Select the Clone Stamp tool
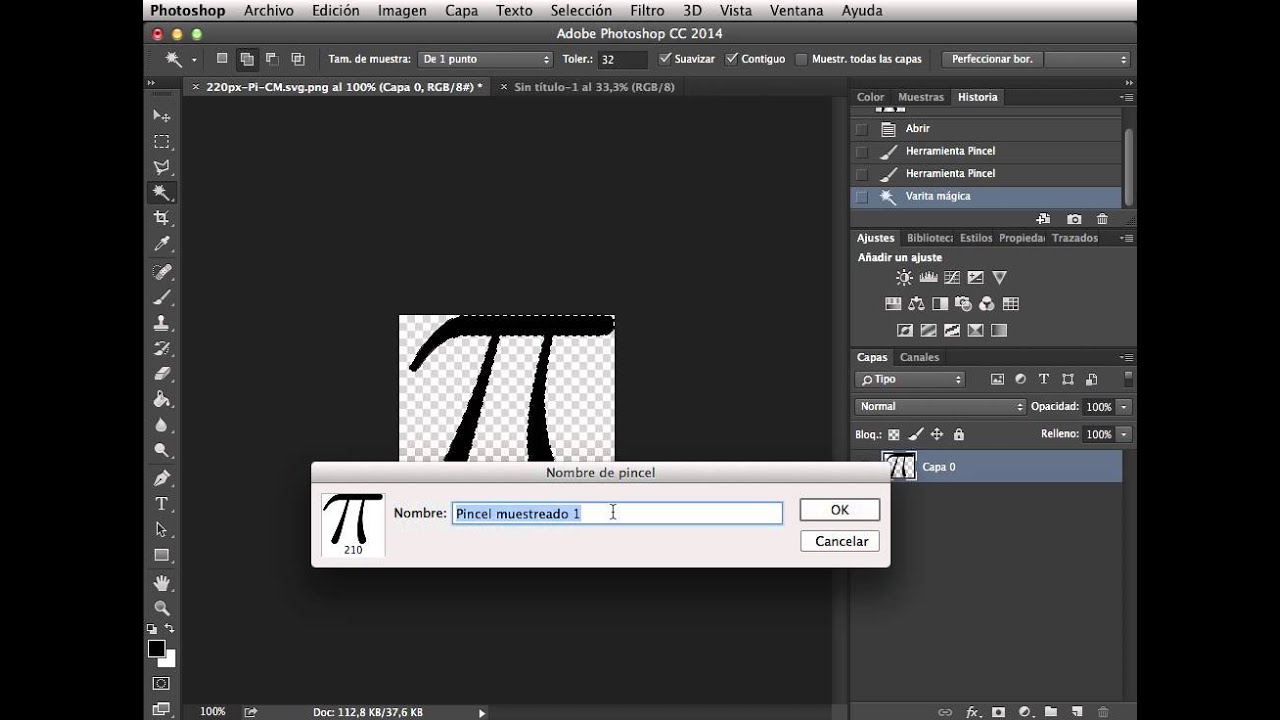The image size is (1280, 720). pyautogui.click(x=161, y=323)
